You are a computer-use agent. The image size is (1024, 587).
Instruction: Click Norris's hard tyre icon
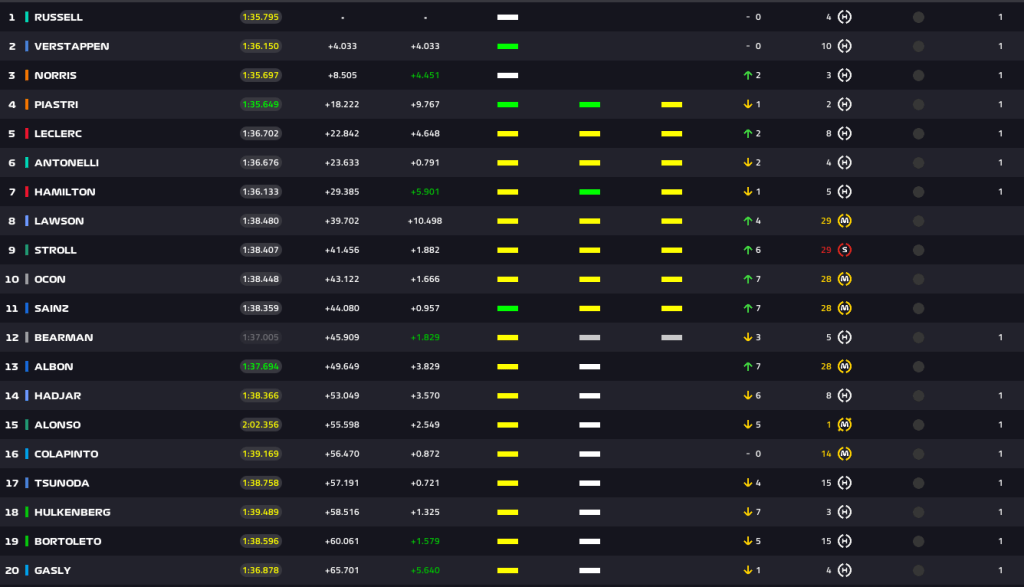coord(844,75)
